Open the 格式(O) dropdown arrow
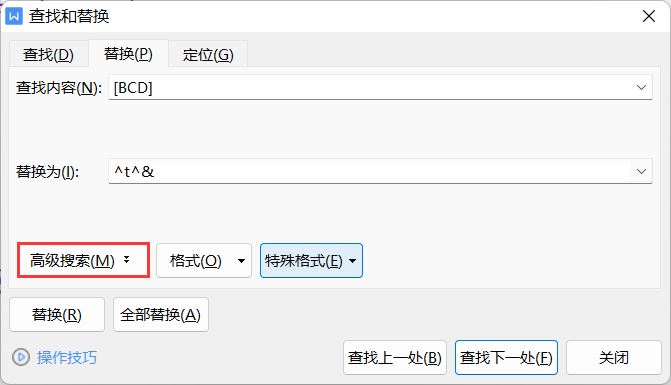The width and height of the screenshot is (671, 385). pos(241,261)
